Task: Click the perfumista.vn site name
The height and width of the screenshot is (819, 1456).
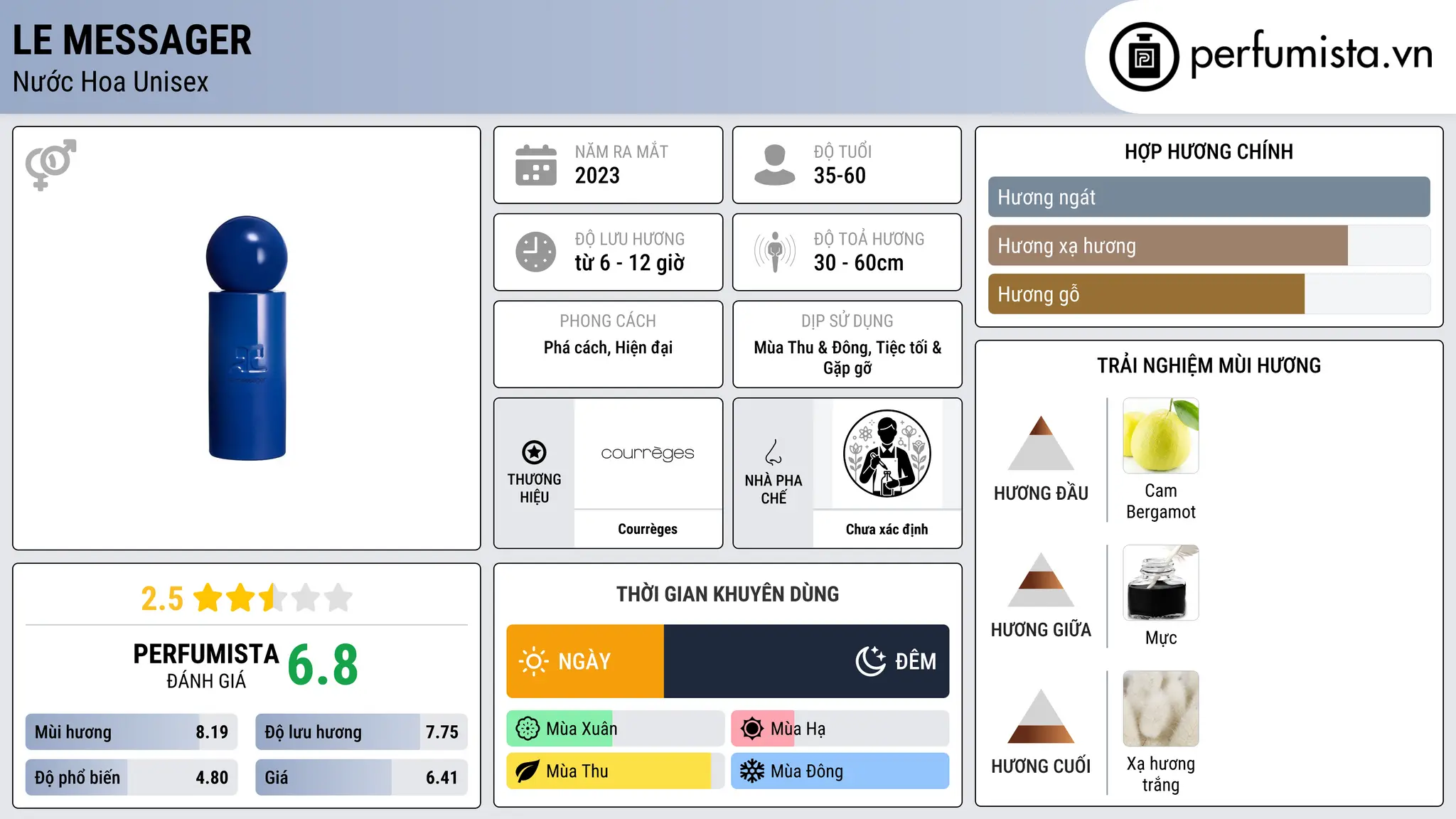Action: pos(1312,55)
